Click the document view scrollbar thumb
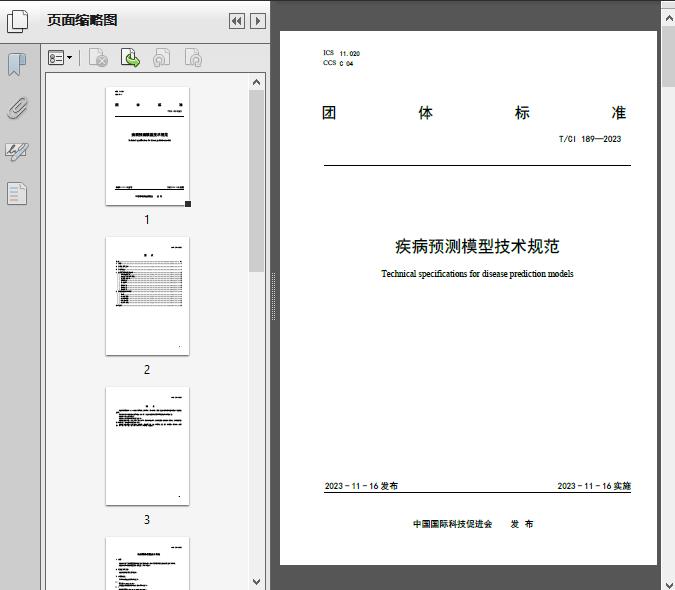Image resolution: width=675 pixels, height=590 pixels. (669, 56)
